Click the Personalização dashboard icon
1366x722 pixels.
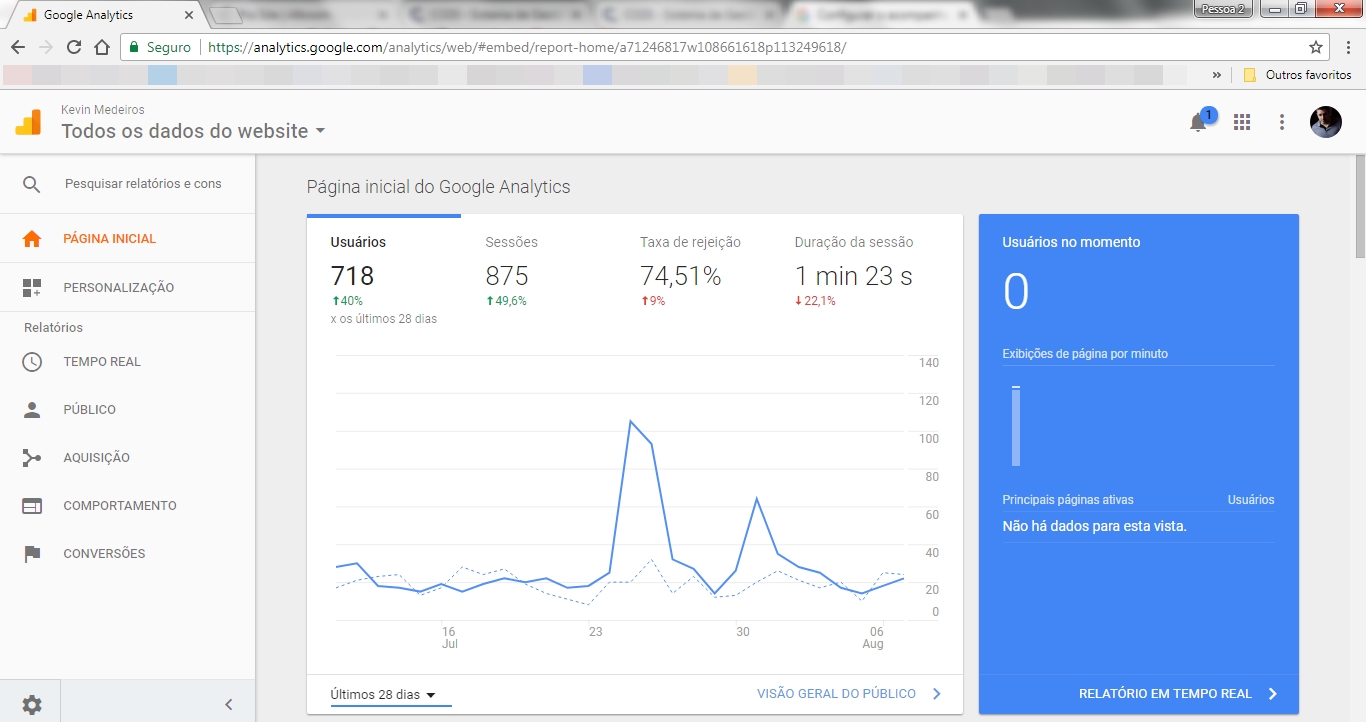(32, 288)
